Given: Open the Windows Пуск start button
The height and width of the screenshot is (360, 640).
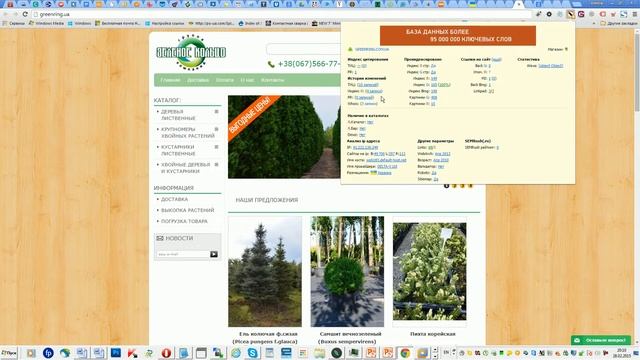Looking at the screenshot, I should click(9, 353).
